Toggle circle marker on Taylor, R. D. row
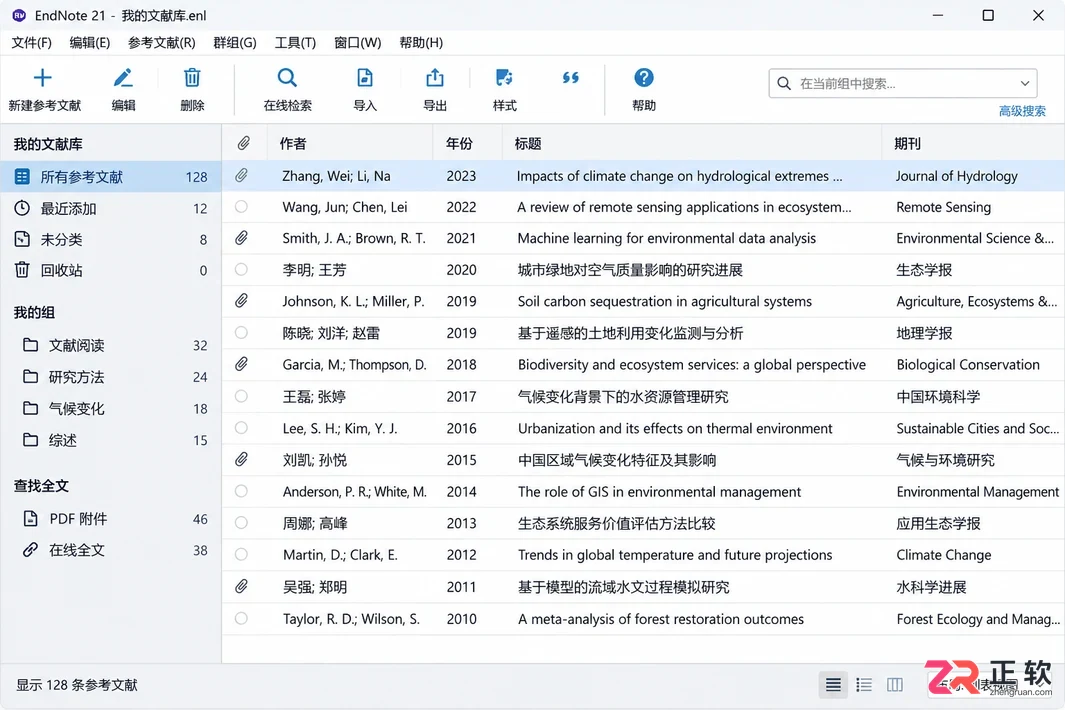1065x710 pixels. point(241,618)
